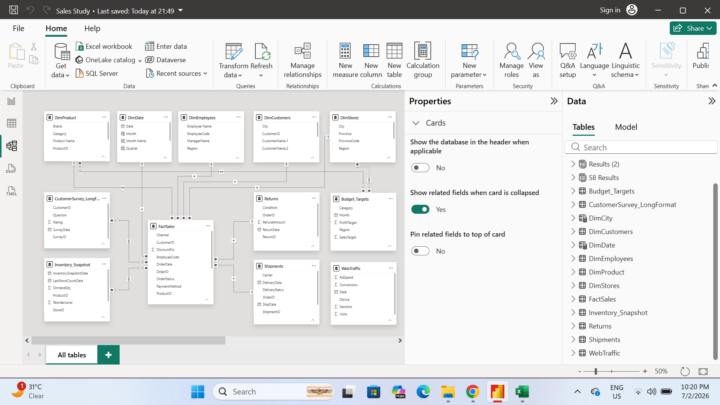Open the Help ribbon tab
This screenshot has height=405, width=720.
coord(92,28)
